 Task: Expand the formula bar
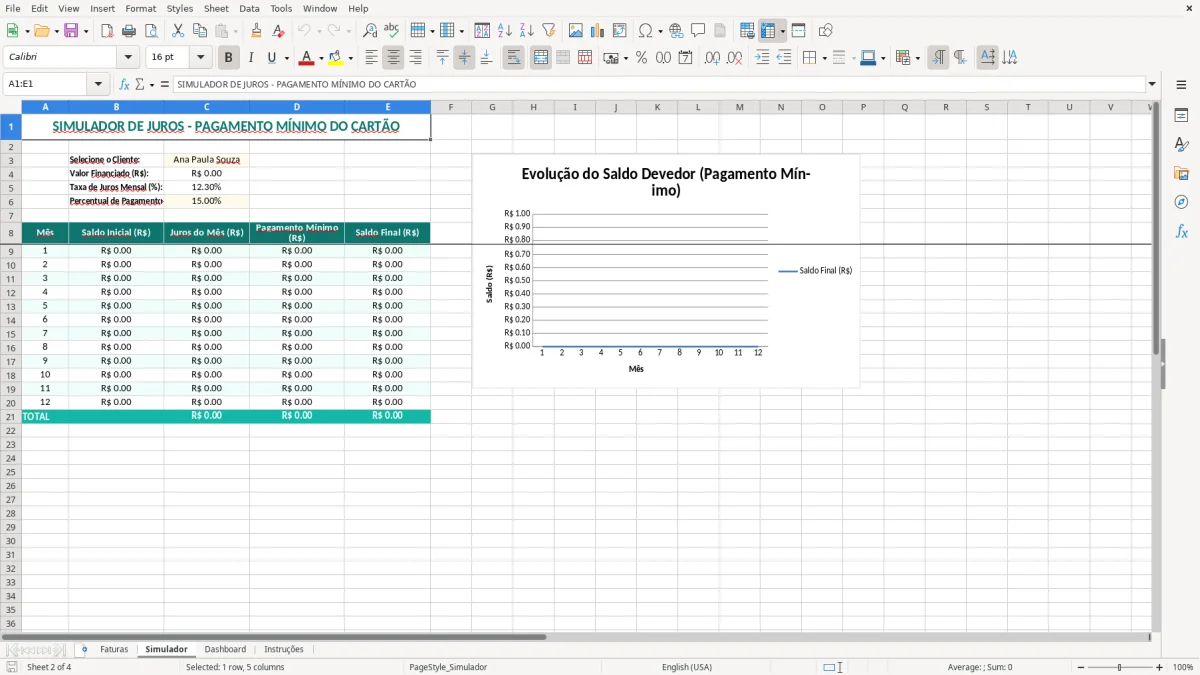pyautogui.click(x=1153, y=85)
